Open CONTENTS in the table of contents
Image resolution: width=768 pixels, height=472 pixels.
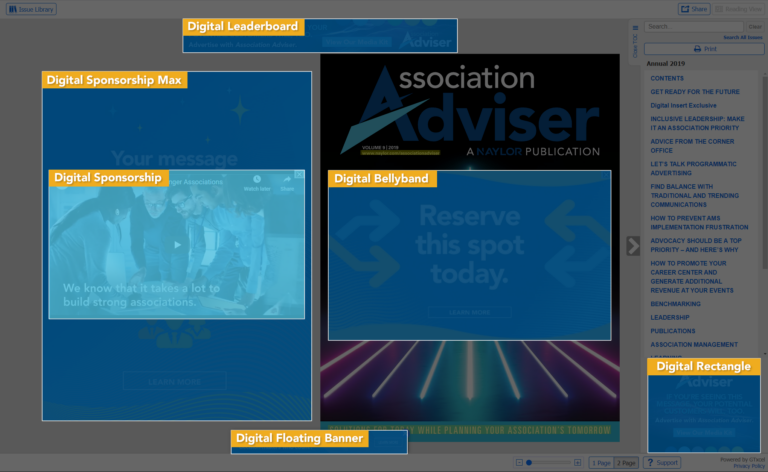(667, 78)
